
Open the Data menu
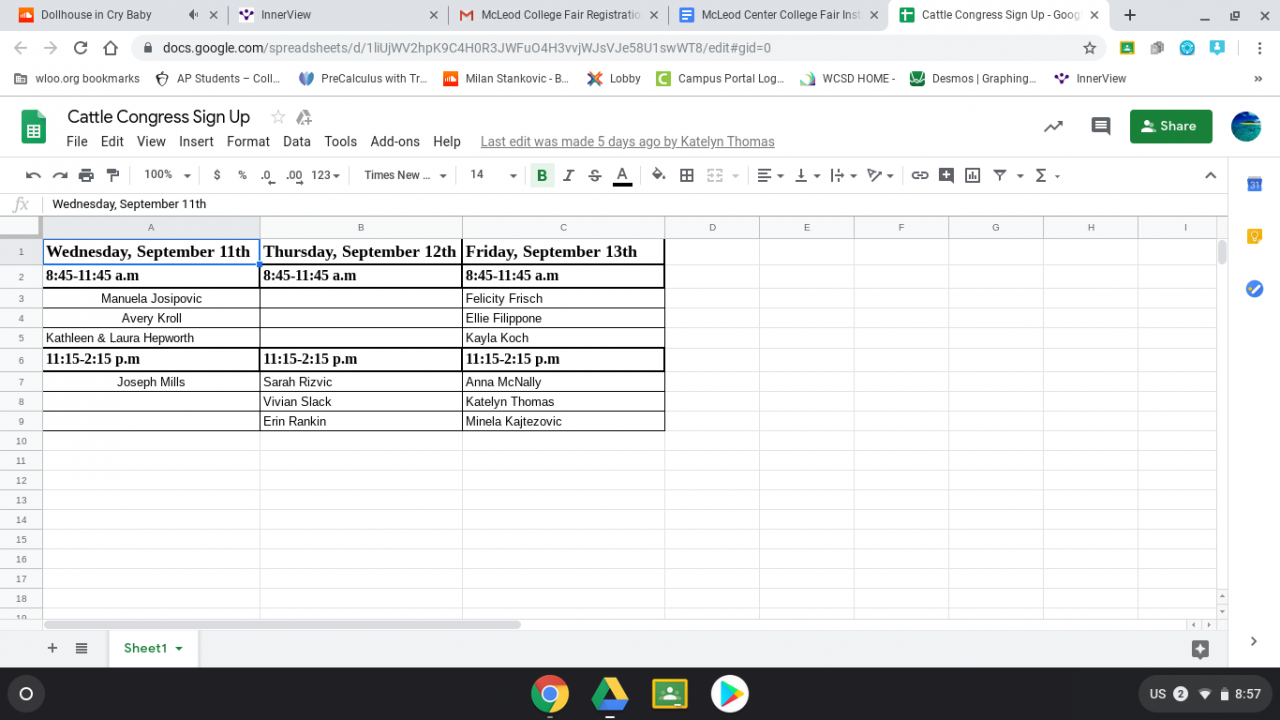coord(297,141)
